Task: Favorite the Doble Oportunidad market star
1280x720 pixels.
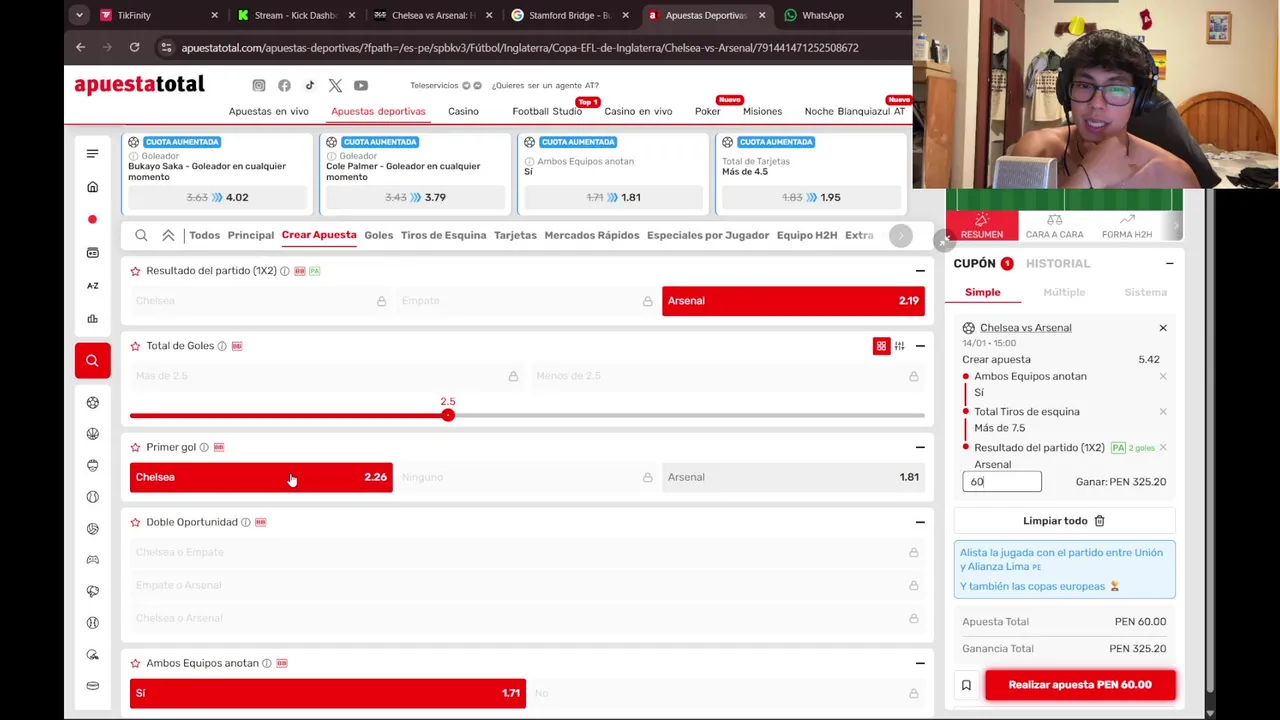Action: (135, 522)
